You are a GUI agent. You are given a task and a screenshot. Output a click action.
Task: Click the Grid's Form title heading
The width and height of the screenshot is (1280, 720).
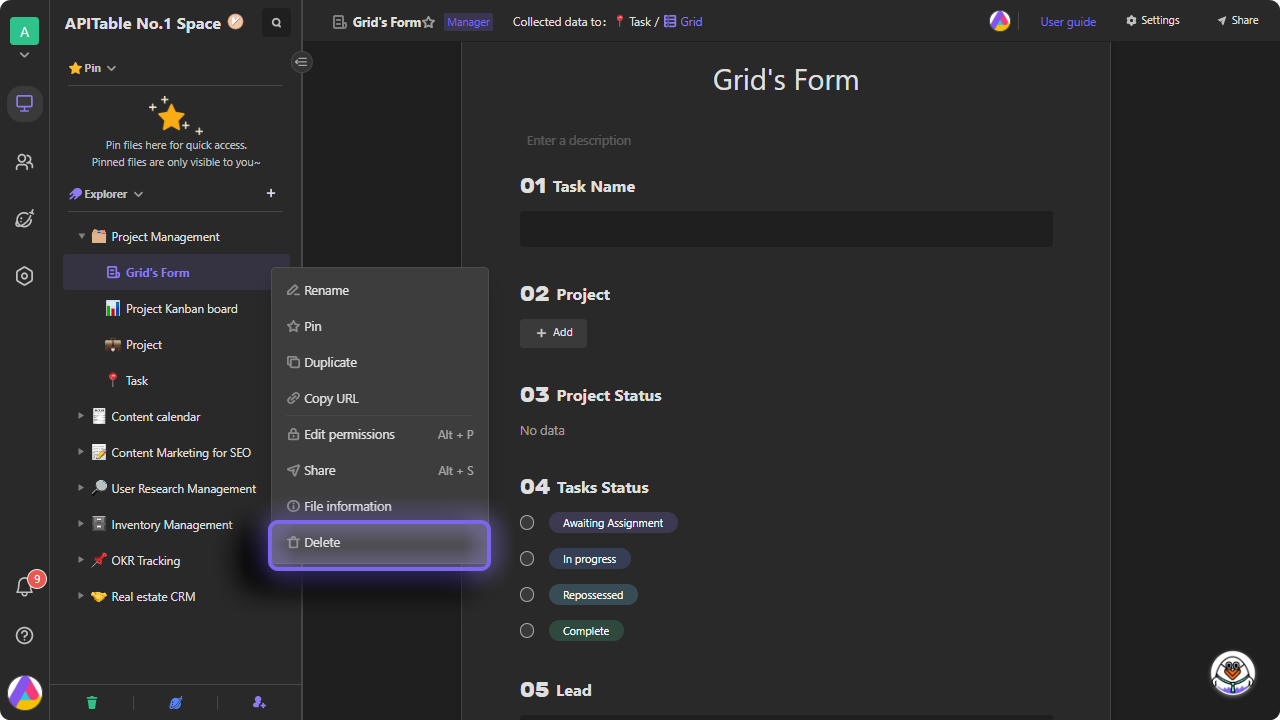coord(786,80)
